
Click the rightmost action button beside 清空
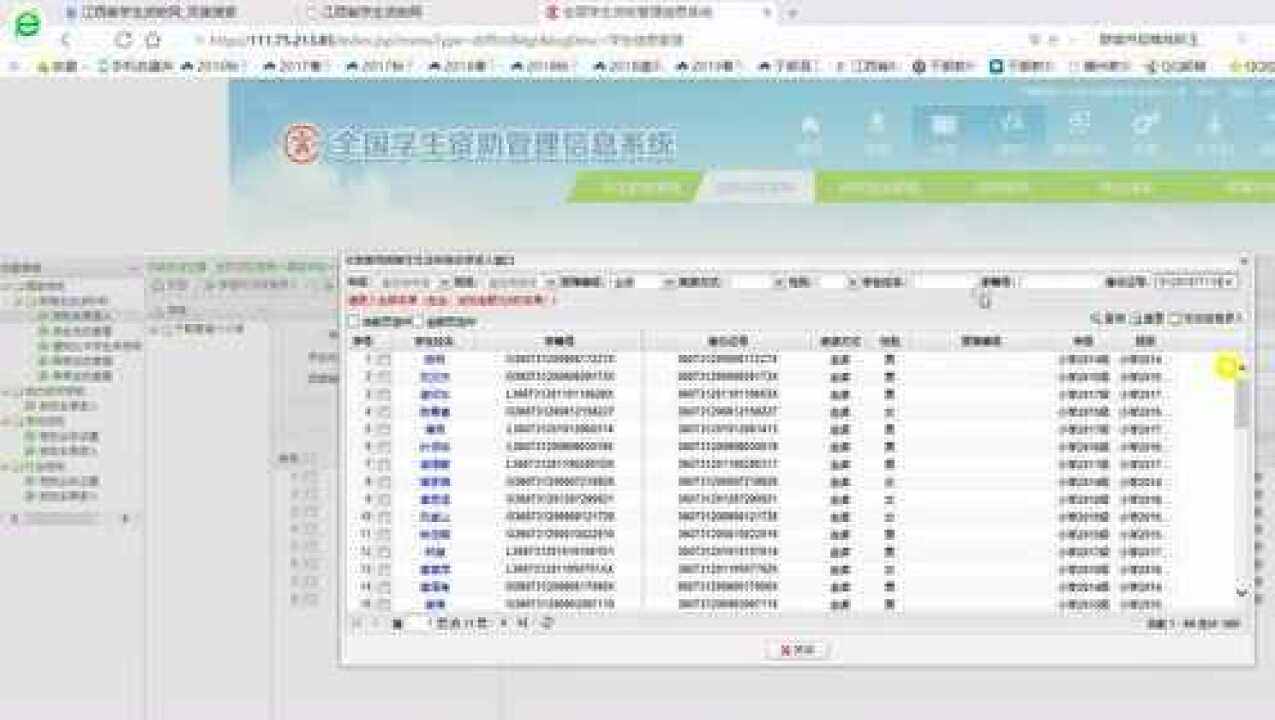coord(1205,318)
